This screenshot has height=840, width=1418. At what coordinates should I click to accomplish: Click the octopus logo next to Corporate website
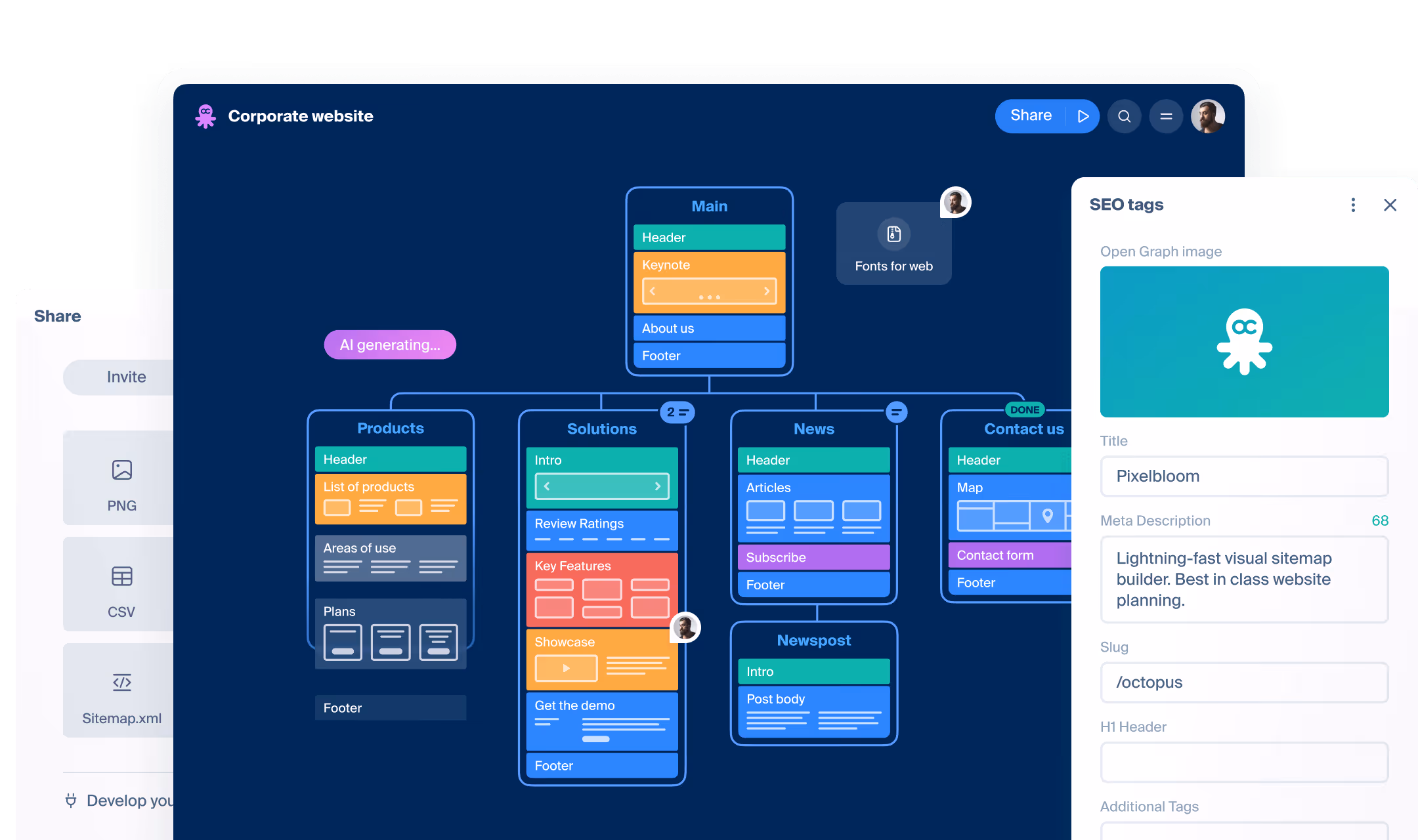click(x=205, y=116)
